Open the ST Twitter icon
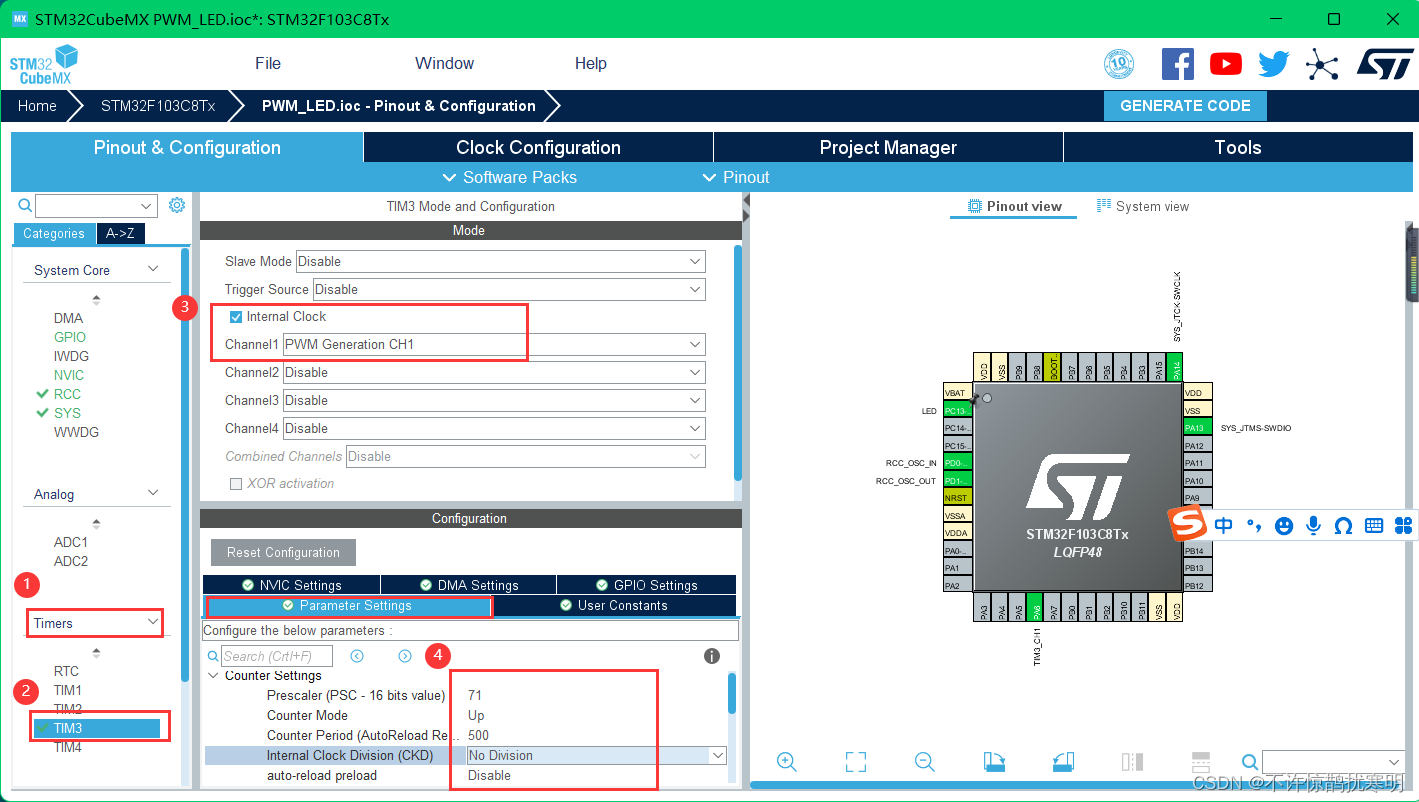 1274,64
